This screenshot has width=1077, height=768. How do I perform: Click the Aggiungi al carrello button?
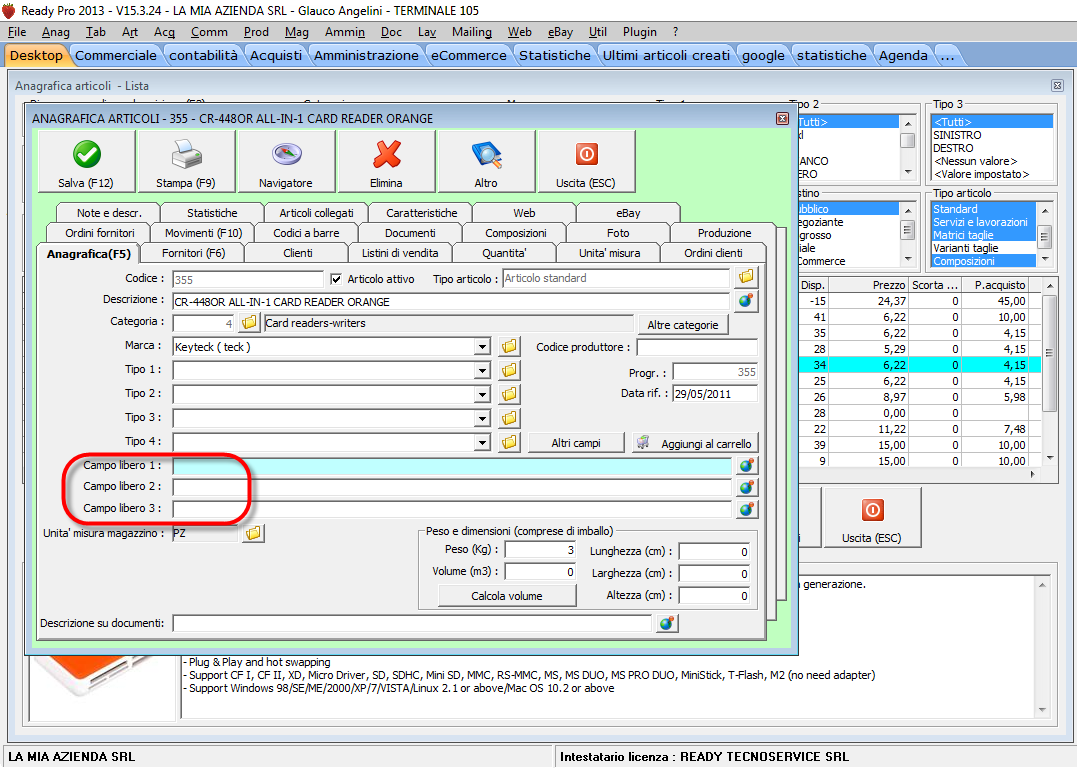coord(695,443)
